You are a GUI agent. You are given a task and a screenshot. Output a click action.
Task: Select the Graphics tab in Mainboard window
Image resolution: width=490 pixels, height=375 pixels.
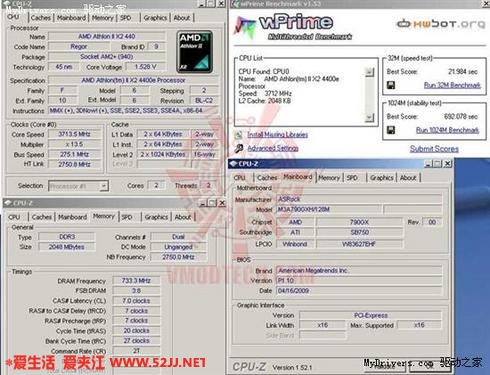click(381, 178)
